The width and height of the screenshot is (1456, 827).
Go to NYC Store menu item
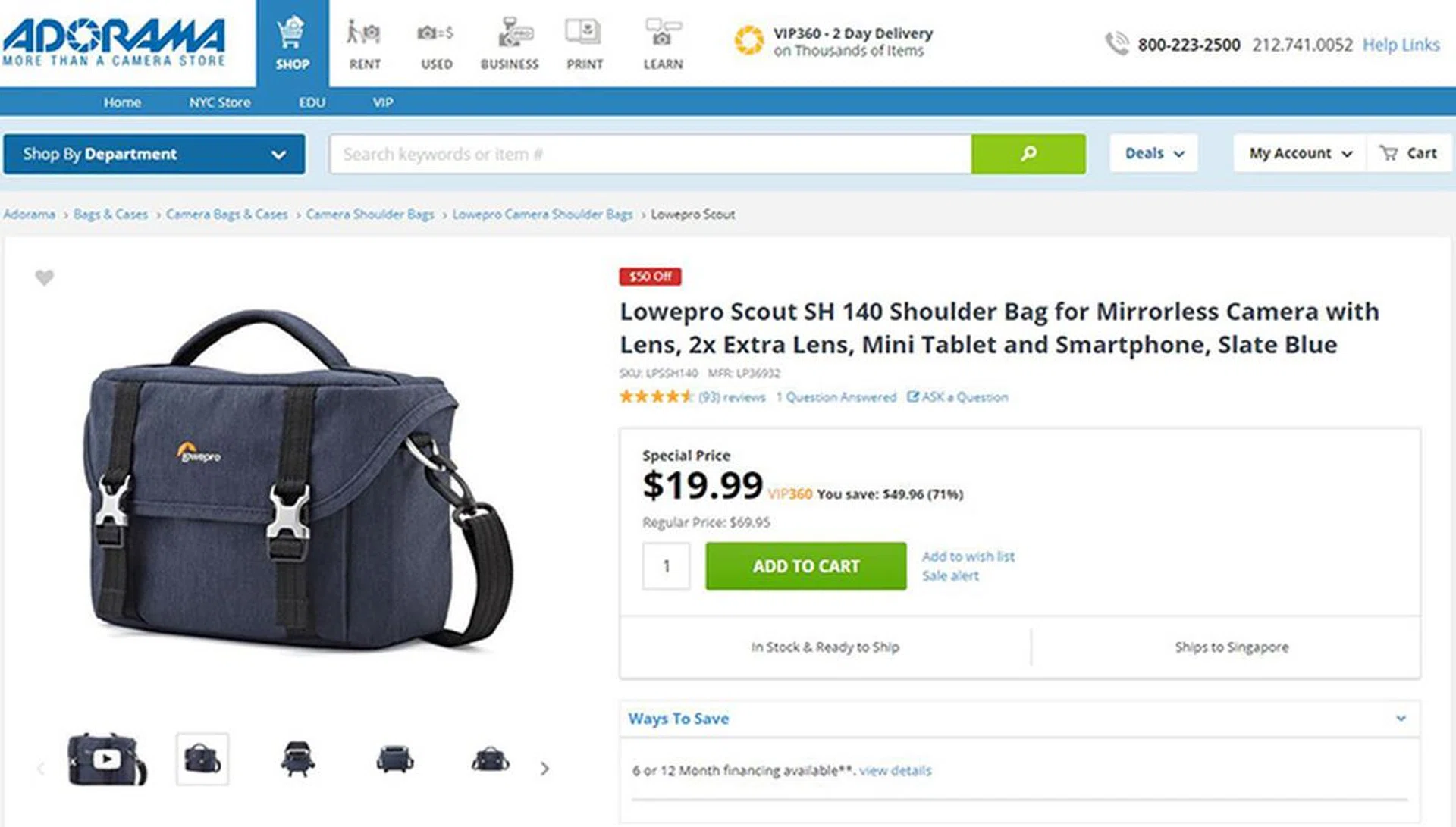219,102
